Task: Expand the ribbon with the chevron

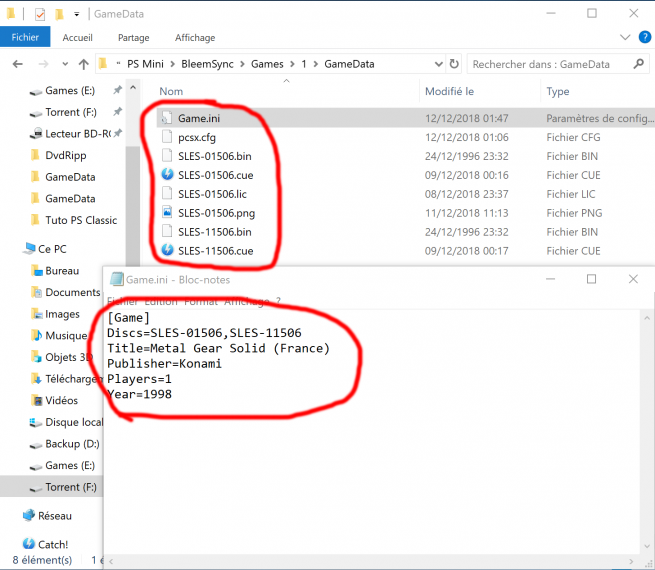Action: 625,37
